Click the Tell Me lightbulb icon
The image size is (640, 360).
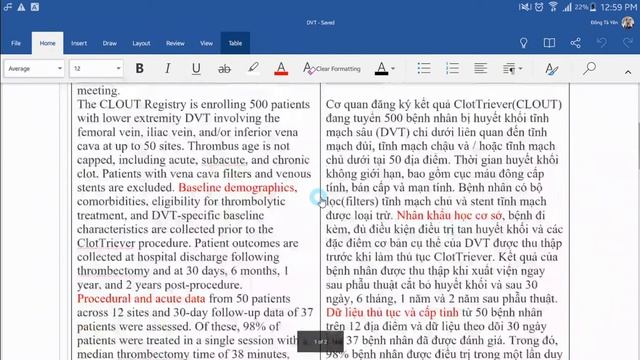pyautogui.click(x=523, y=43)
